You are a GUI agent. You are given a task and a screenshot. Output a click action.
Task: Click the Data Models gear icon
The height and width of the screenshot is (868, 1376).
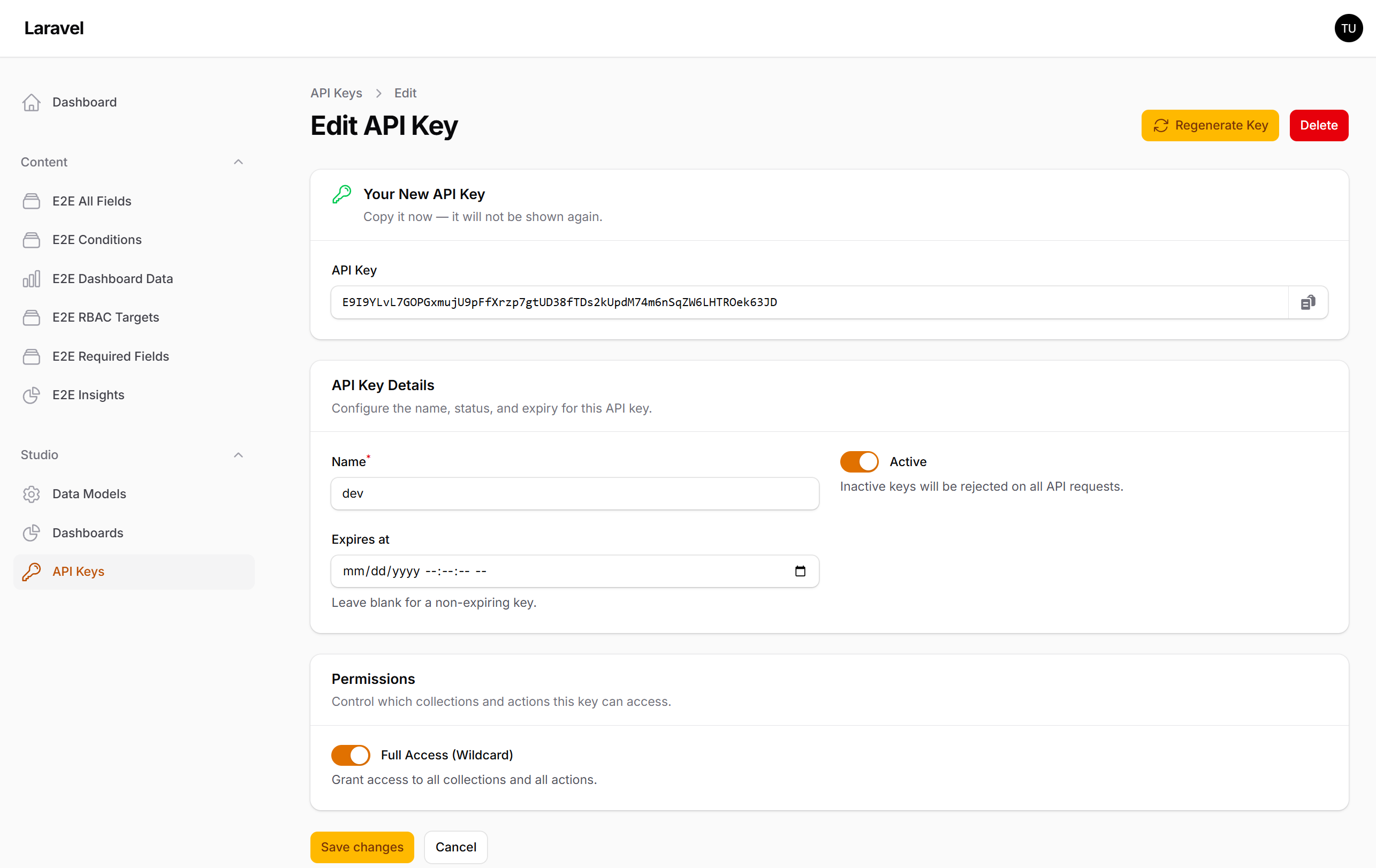pos(32,494)
